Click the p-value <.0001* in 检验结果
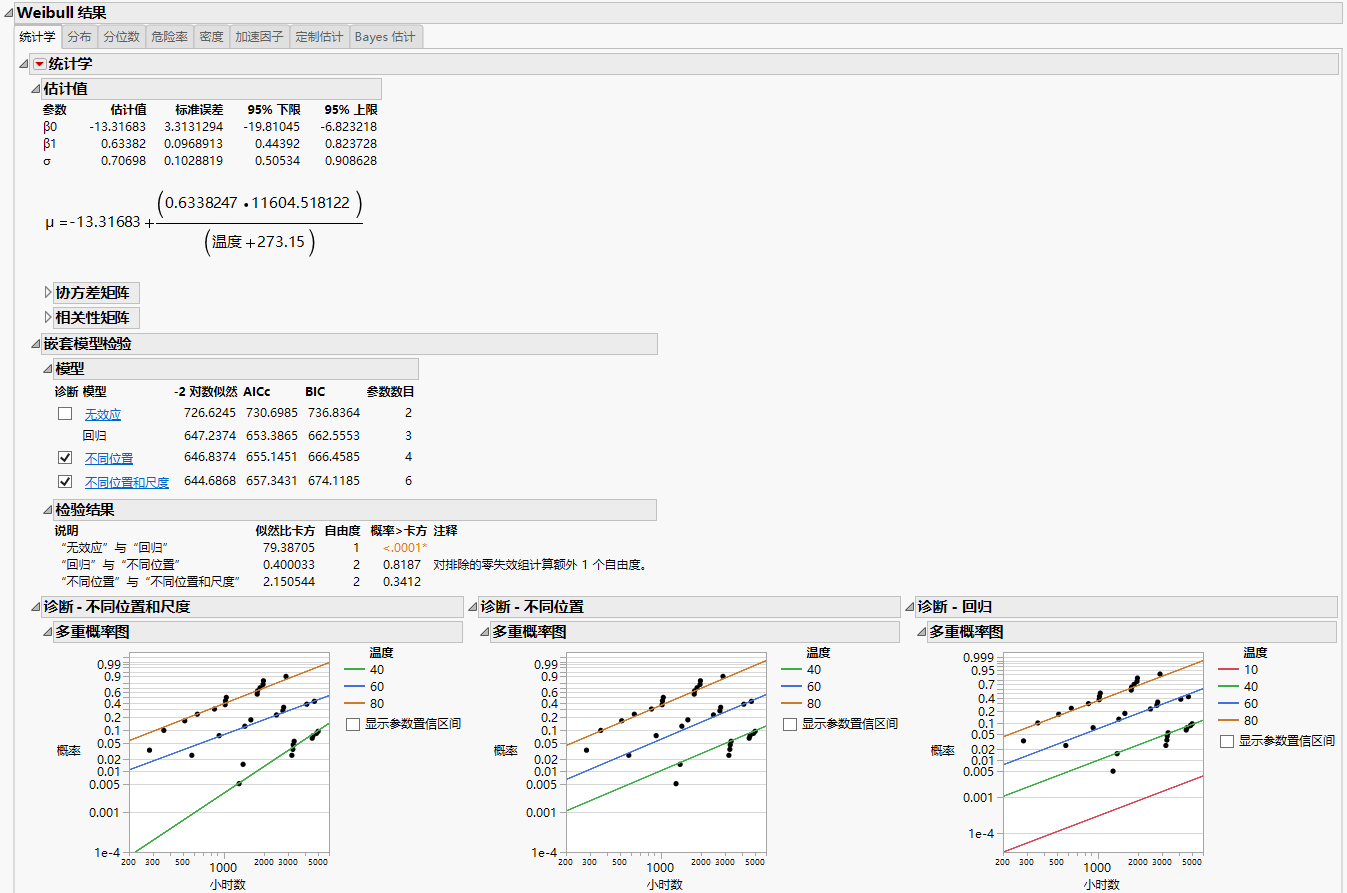The height and width of the screenshot is (893, 1347). [405, 548]
